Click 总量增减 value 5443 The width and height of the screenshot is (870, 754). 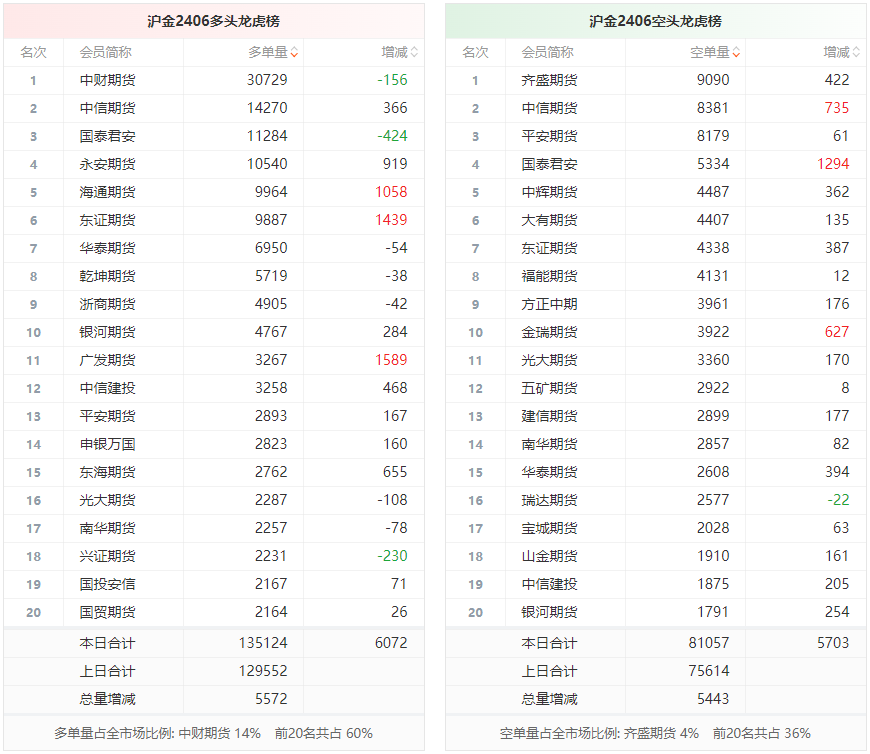point(713,699)
